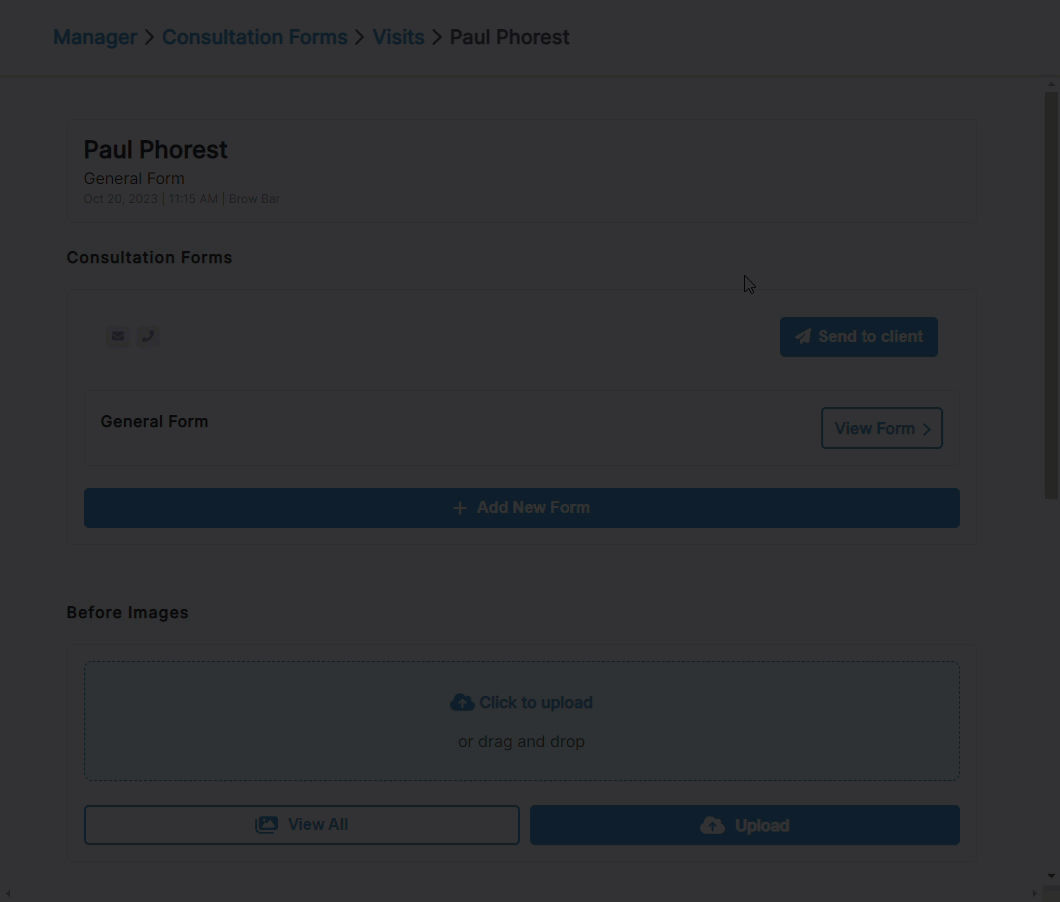Viewport: 1060px width, 902px height.
Task: Click the chevron arrow in View Form
Action: point(927,429)
